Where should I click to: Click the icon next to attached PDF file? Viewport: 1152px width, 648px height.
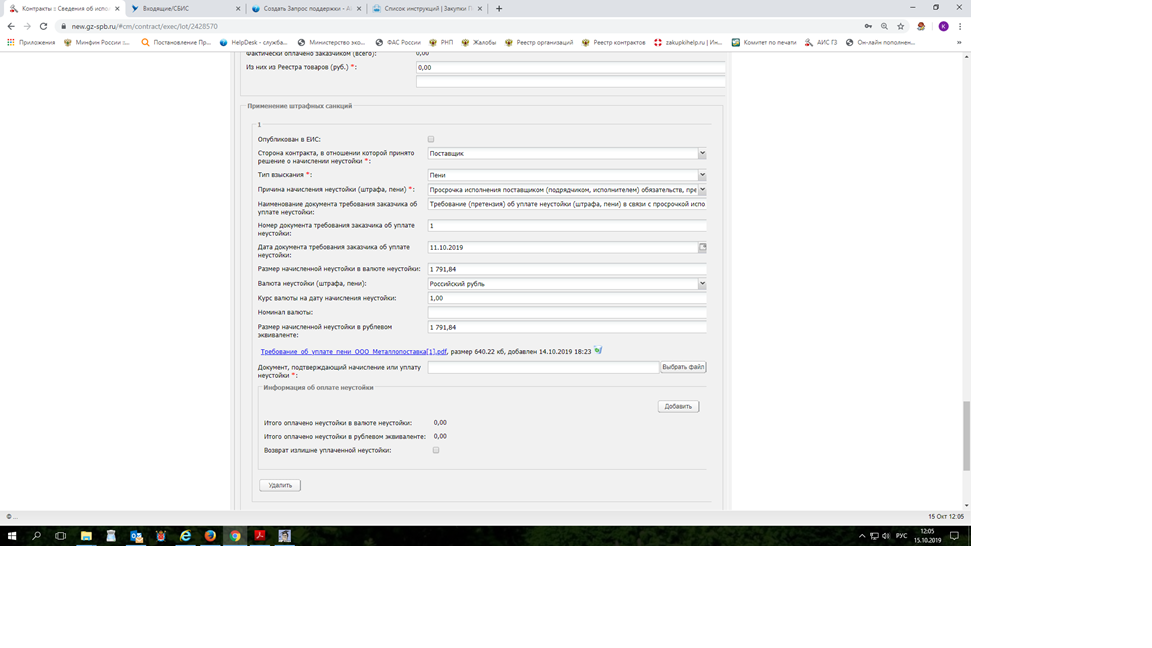[x=598, y=350]
